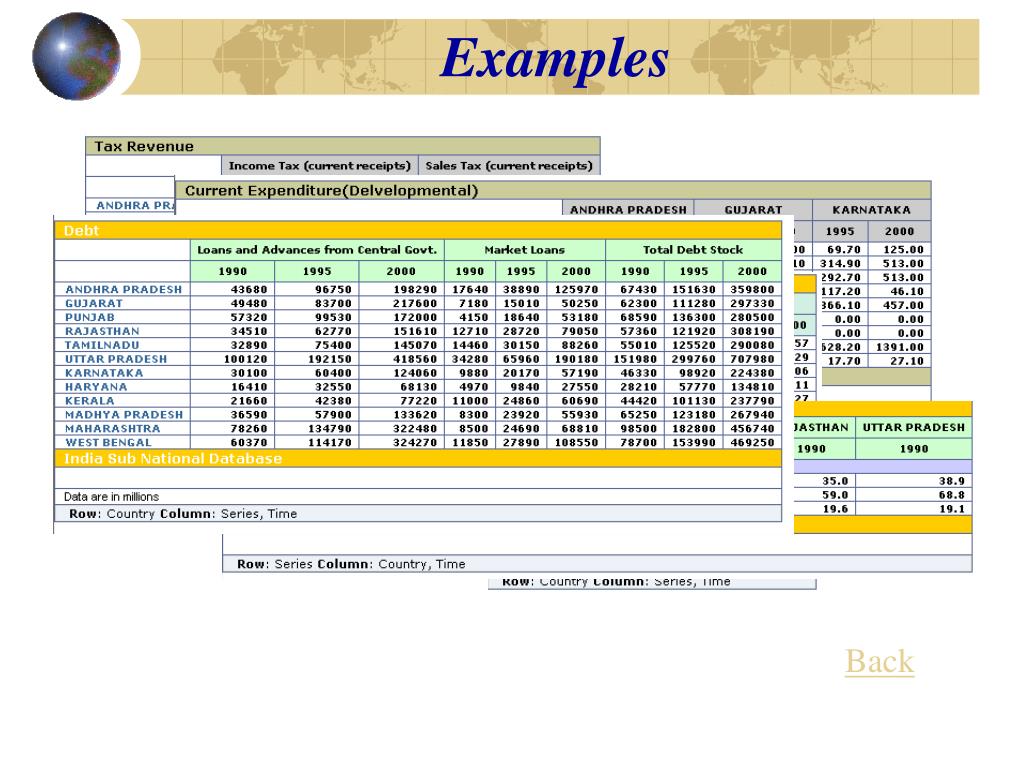
Task: Select the MAHARASHTRA row label
Action: [112, 428]
